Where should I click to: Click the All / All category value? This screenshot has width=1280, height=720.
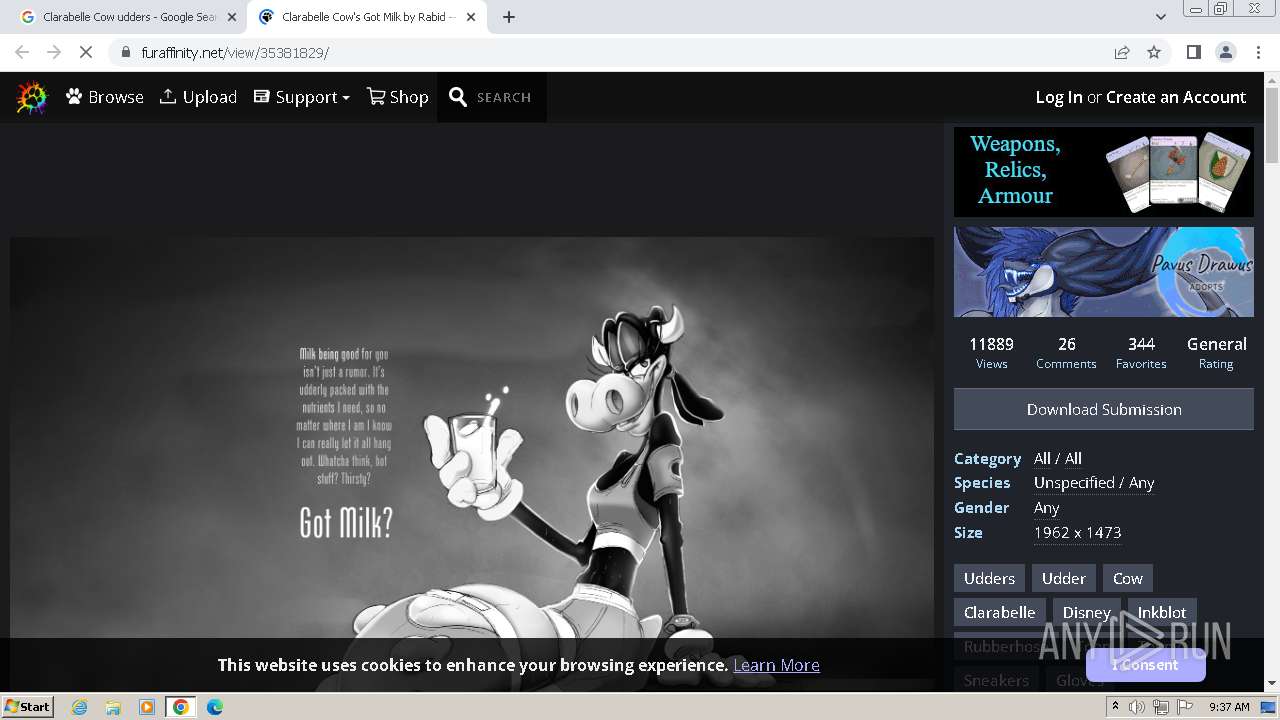tap(1058, 458)
